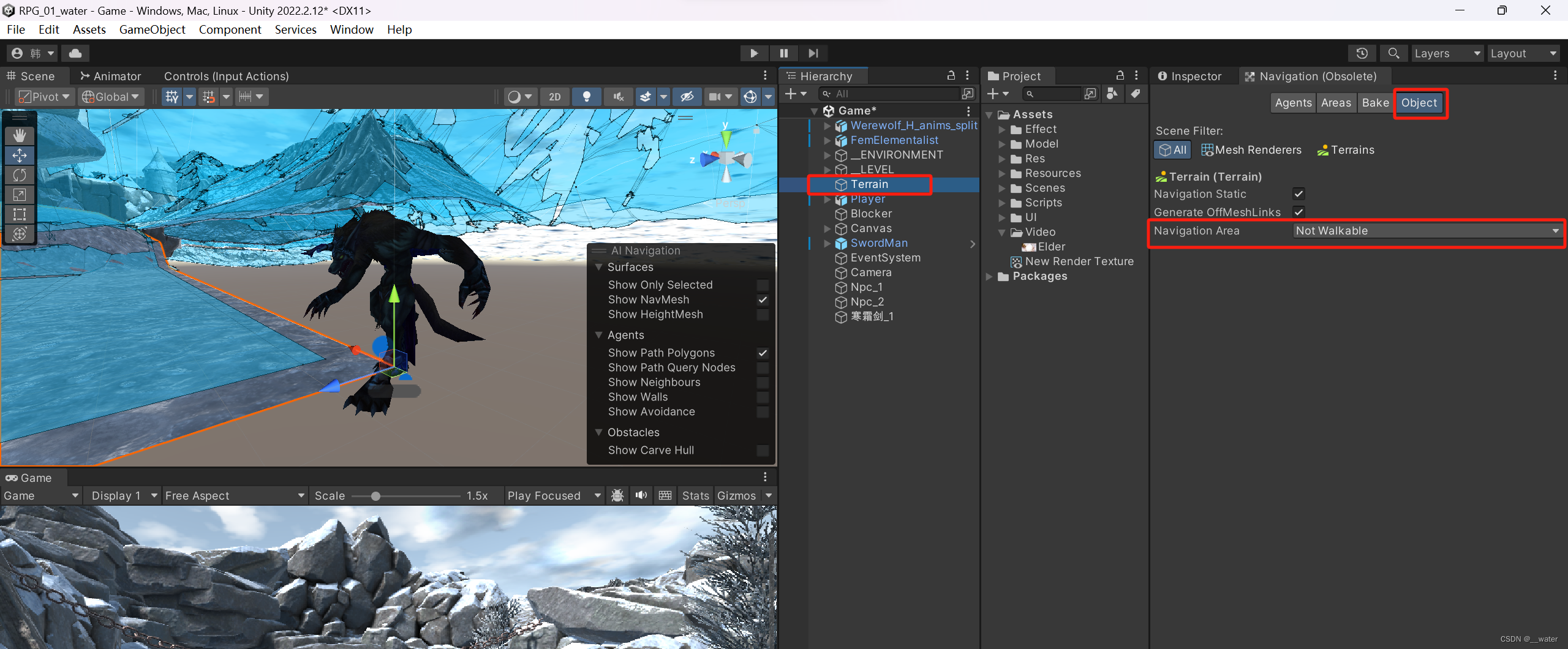Select the Hand tool for panning
The image size is (1568, 649).
point(20,135)
